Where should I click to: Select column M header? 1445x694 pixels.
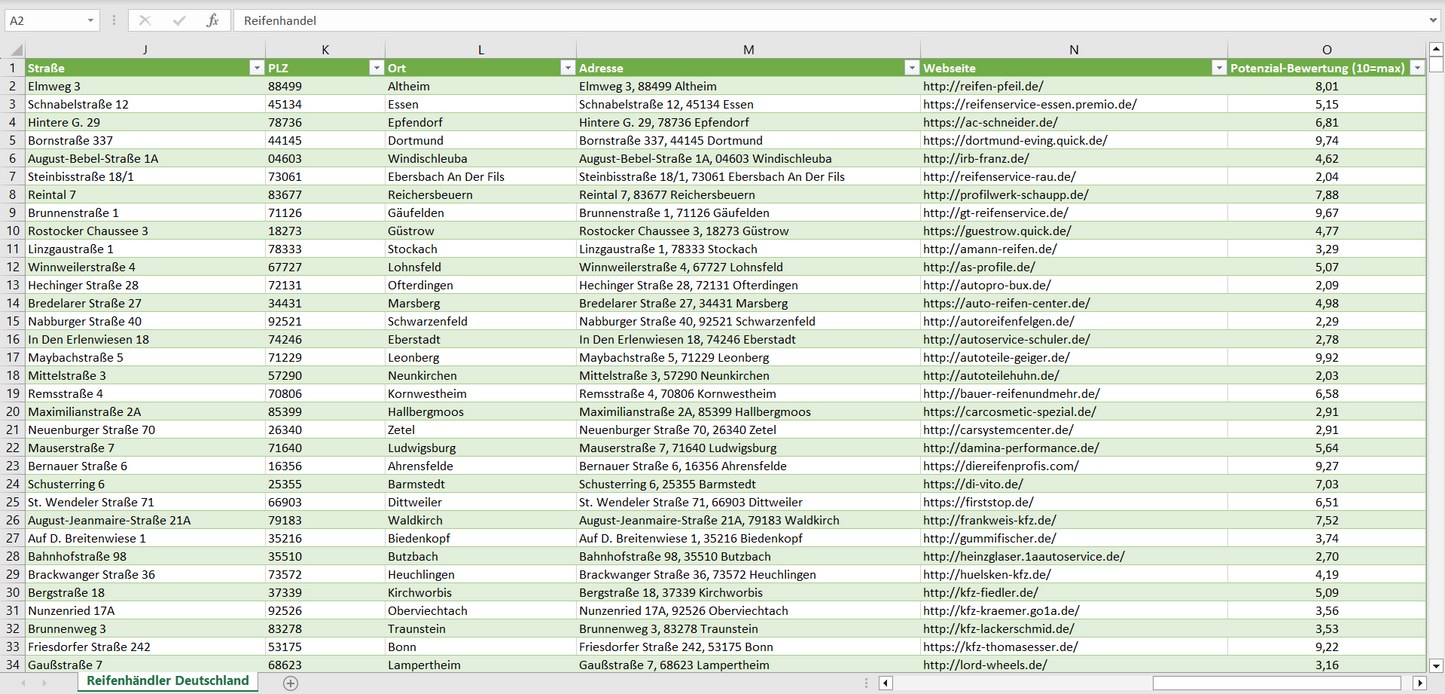[748, 50]
